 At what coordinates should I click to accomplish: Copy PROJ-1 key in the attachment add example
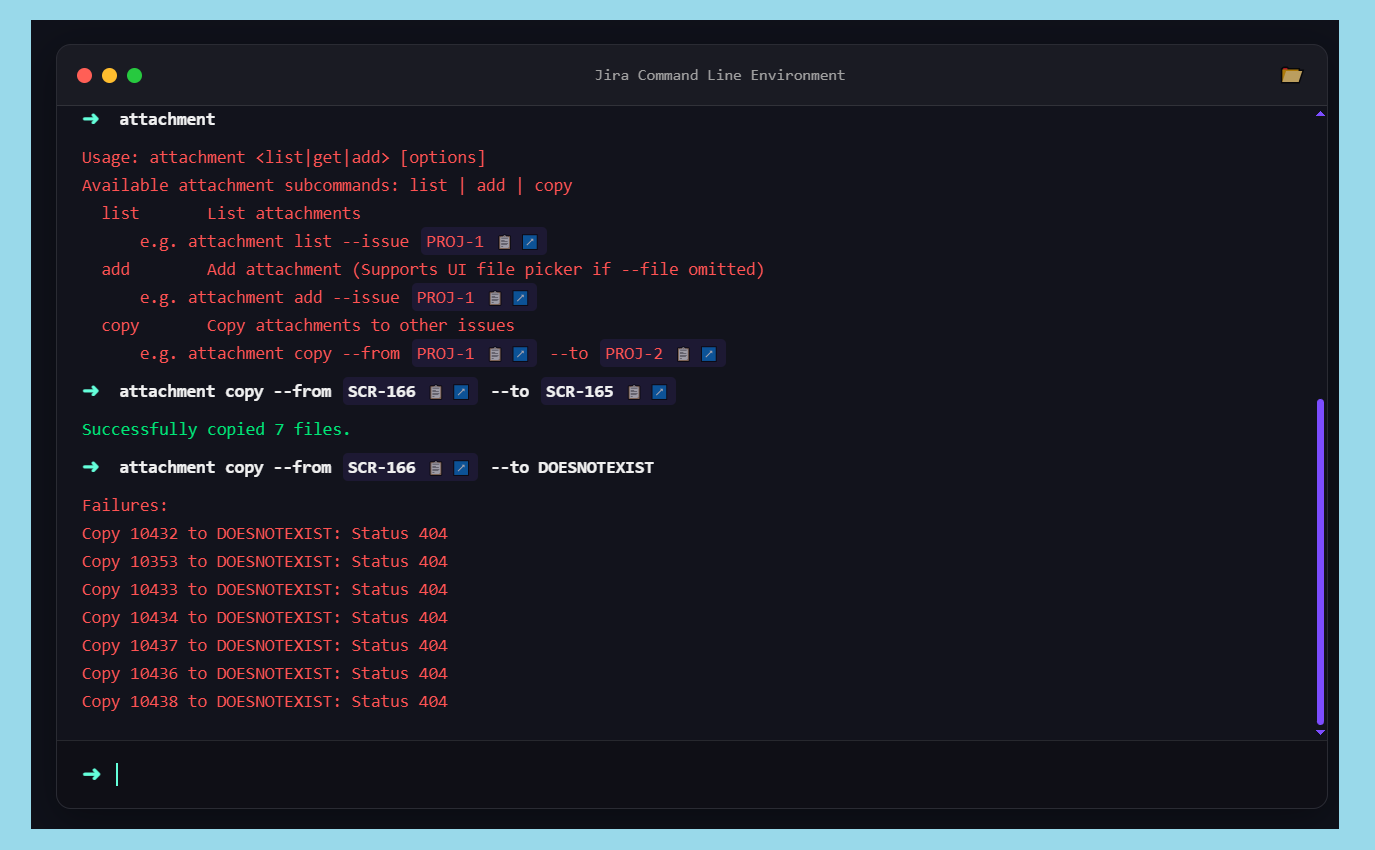coord(495,298)
